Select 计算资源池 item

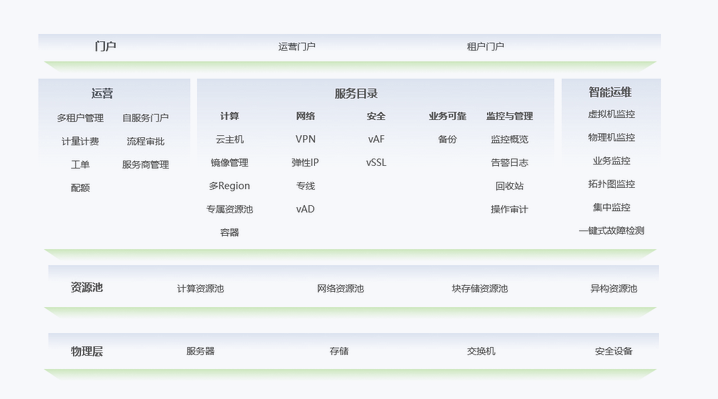200,288
